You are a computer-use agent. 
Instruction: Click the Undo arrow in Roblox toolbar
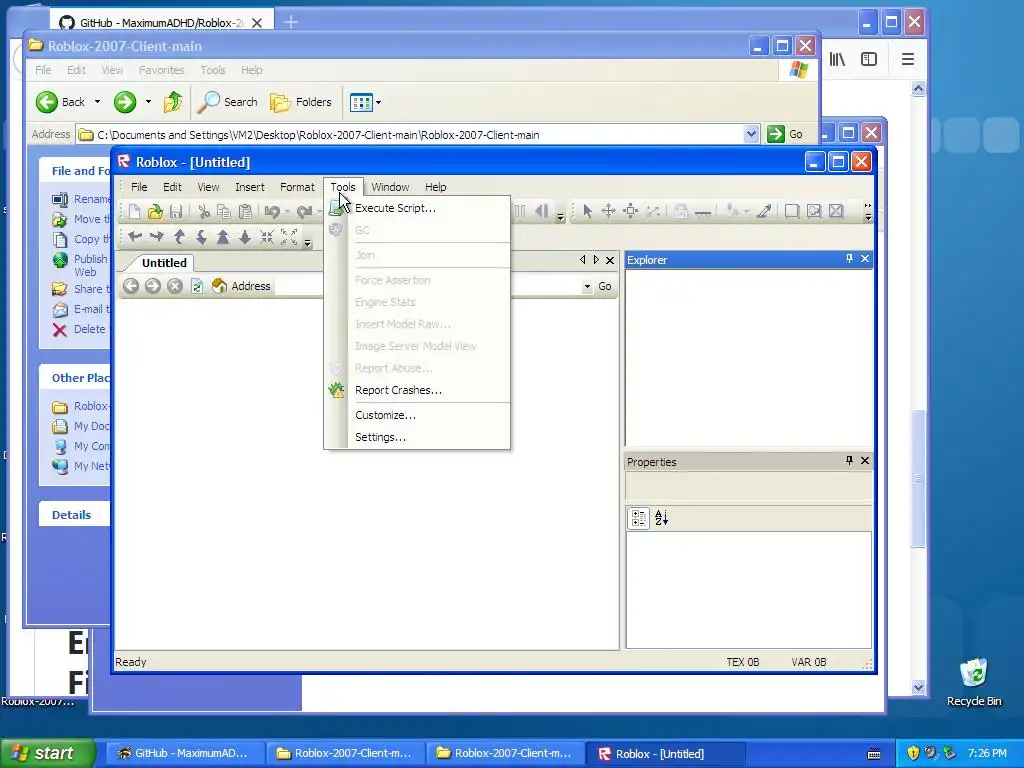click(x=272, y=211)
